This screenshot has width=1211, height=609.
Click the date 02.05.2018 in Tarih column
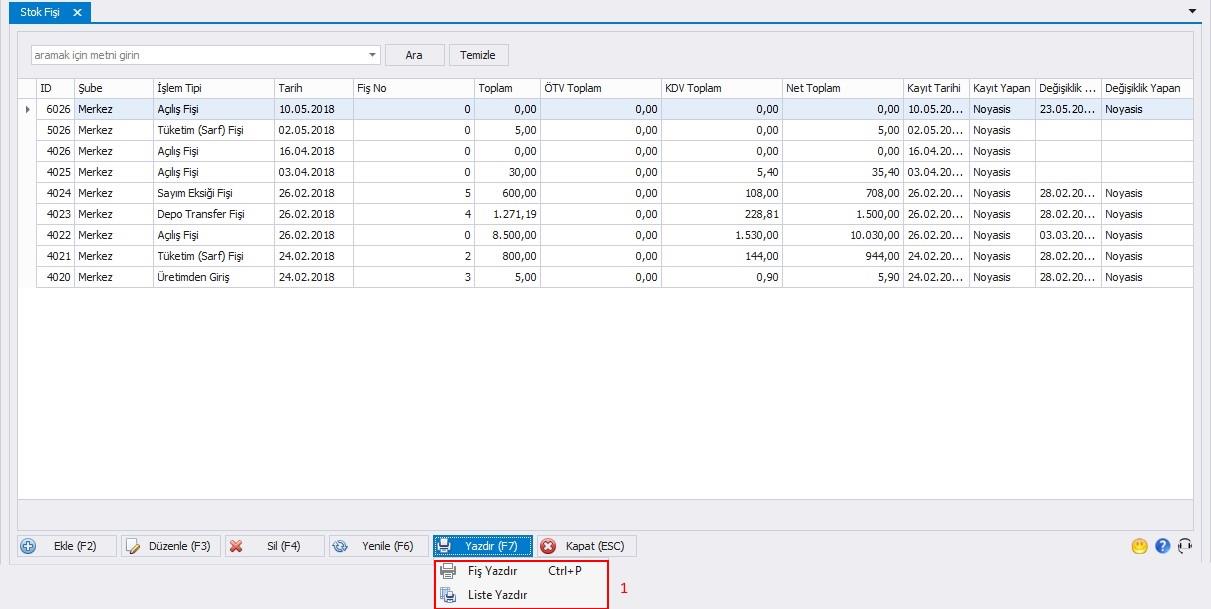tap(314, 130)
